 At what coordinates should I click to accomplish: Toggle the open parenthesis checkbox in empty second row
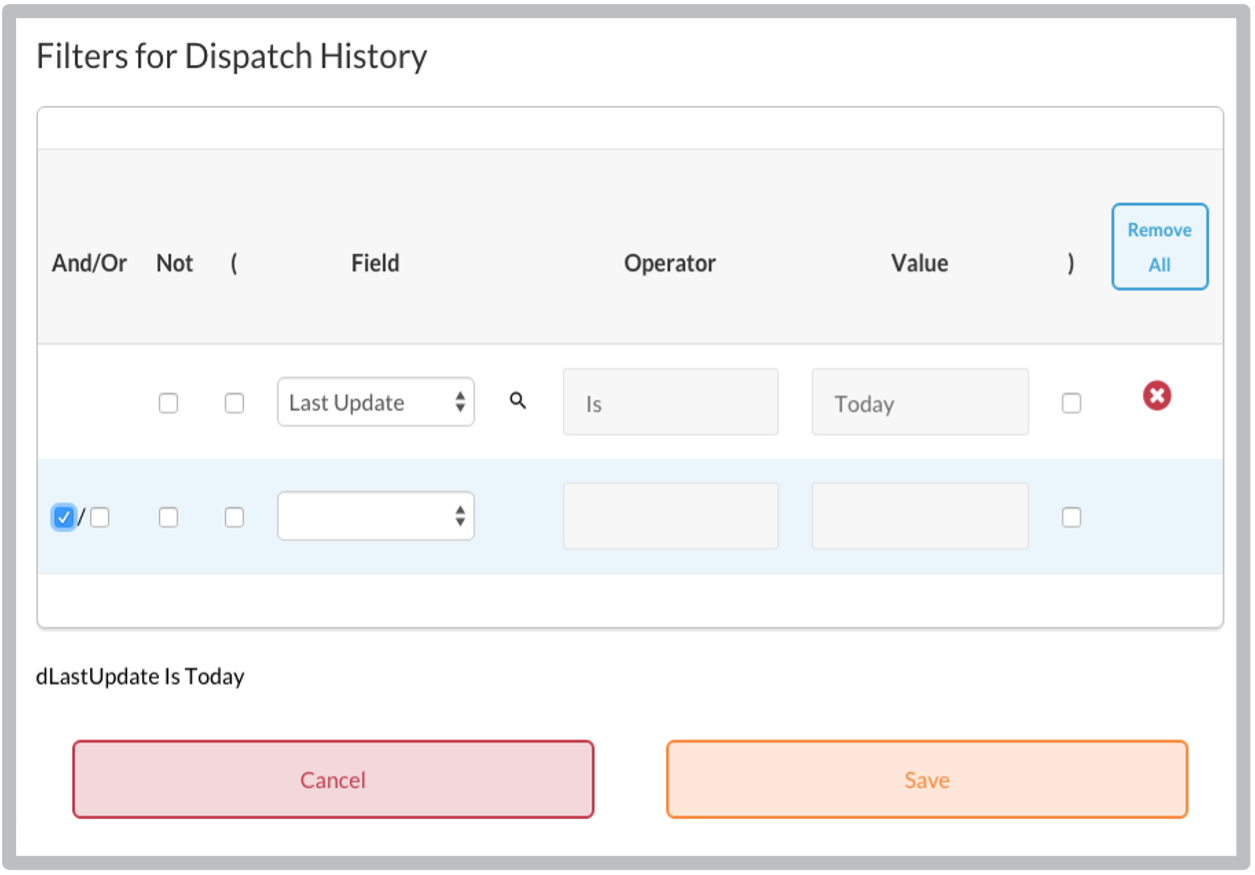point(234,517)
